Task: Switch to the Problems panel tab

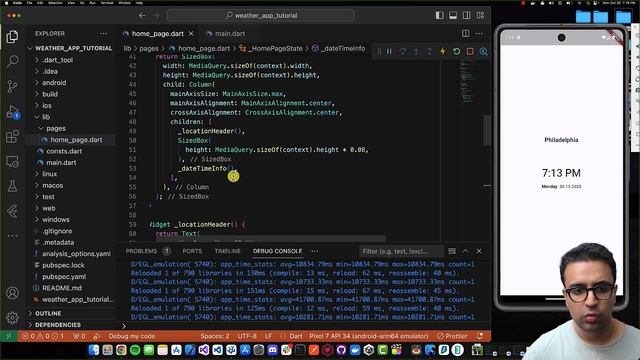Action: pos(141,251)
